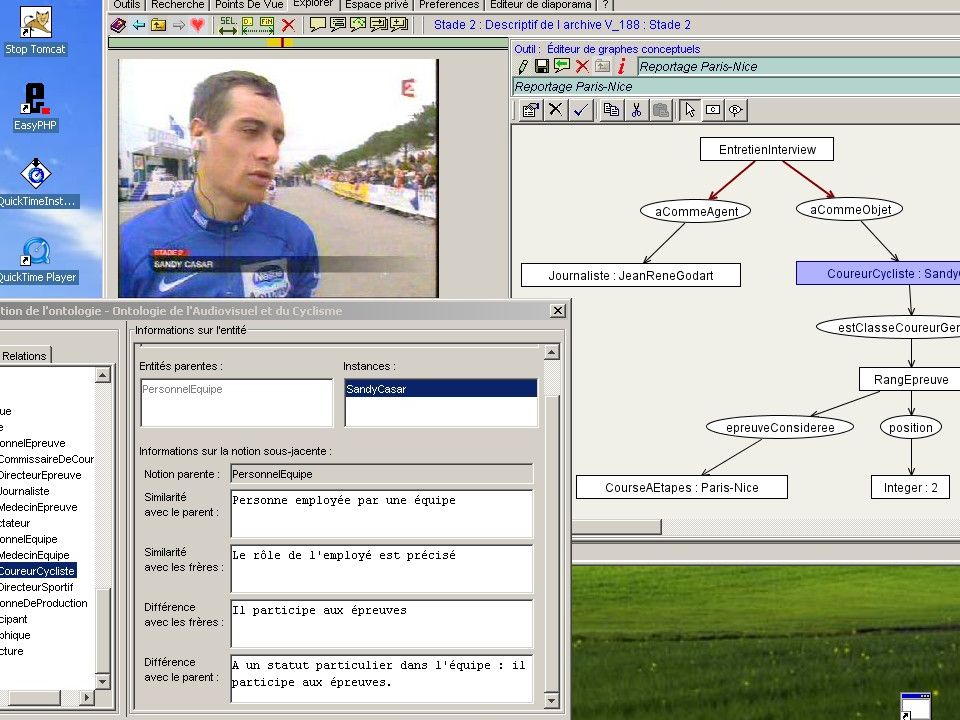Click the grey forward arrow icon

(x=179, y=25)
